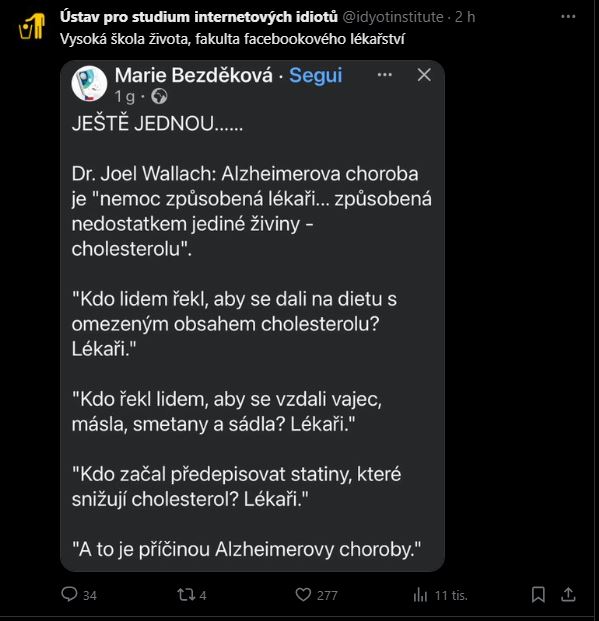Open the embedded screenshot image text
This screenshot has height=621, width=599.
coord(252,316)
